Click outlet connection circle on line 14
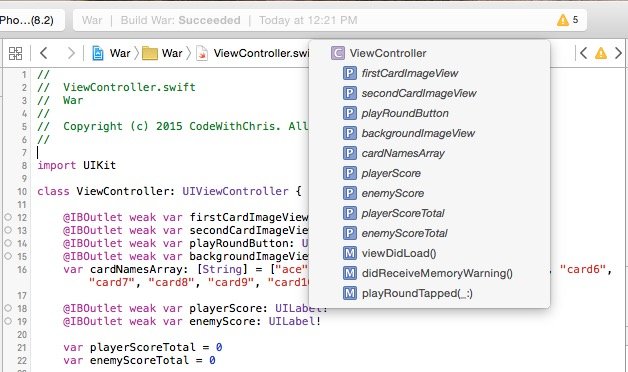 [8, 243]
